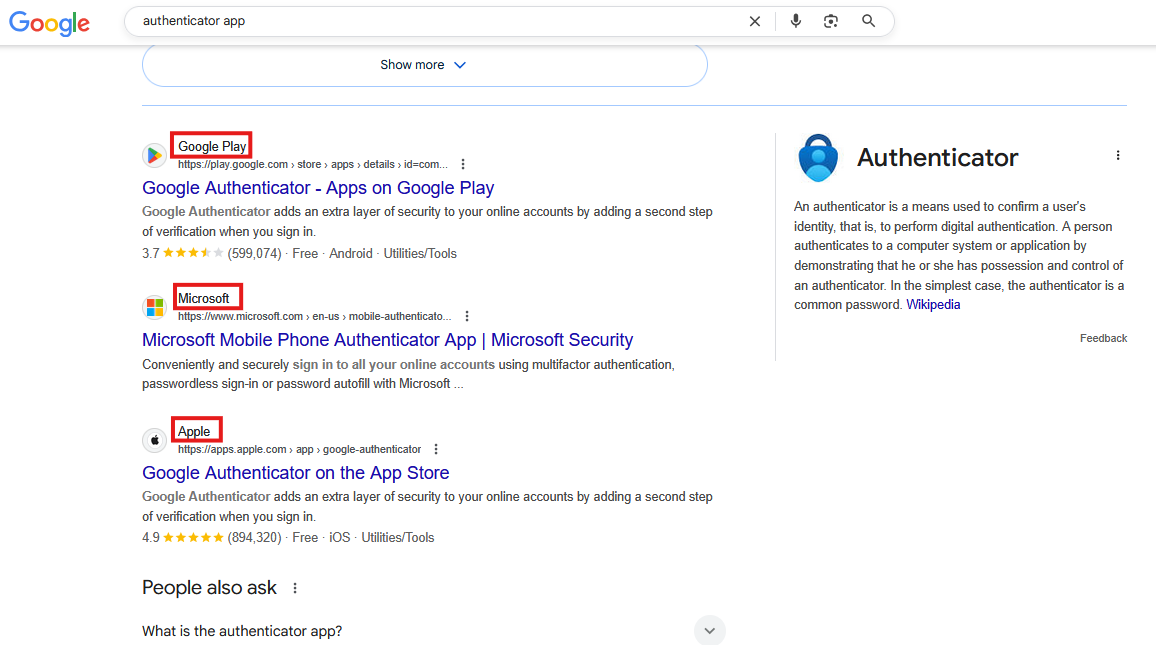Open About menu beside People also ask

[x=295, y=588]
